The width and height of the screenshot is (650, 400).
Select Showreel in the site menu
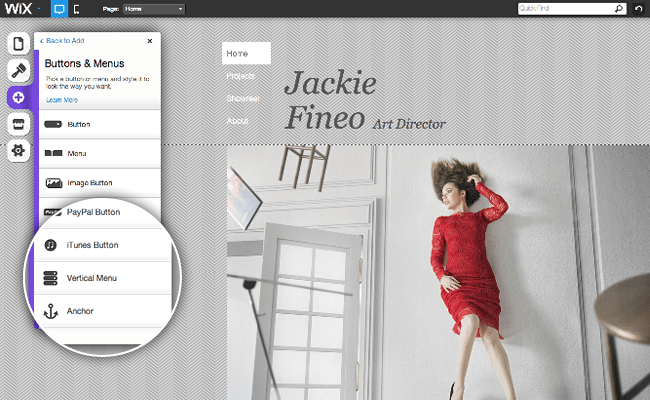click(x=243, y=99)
